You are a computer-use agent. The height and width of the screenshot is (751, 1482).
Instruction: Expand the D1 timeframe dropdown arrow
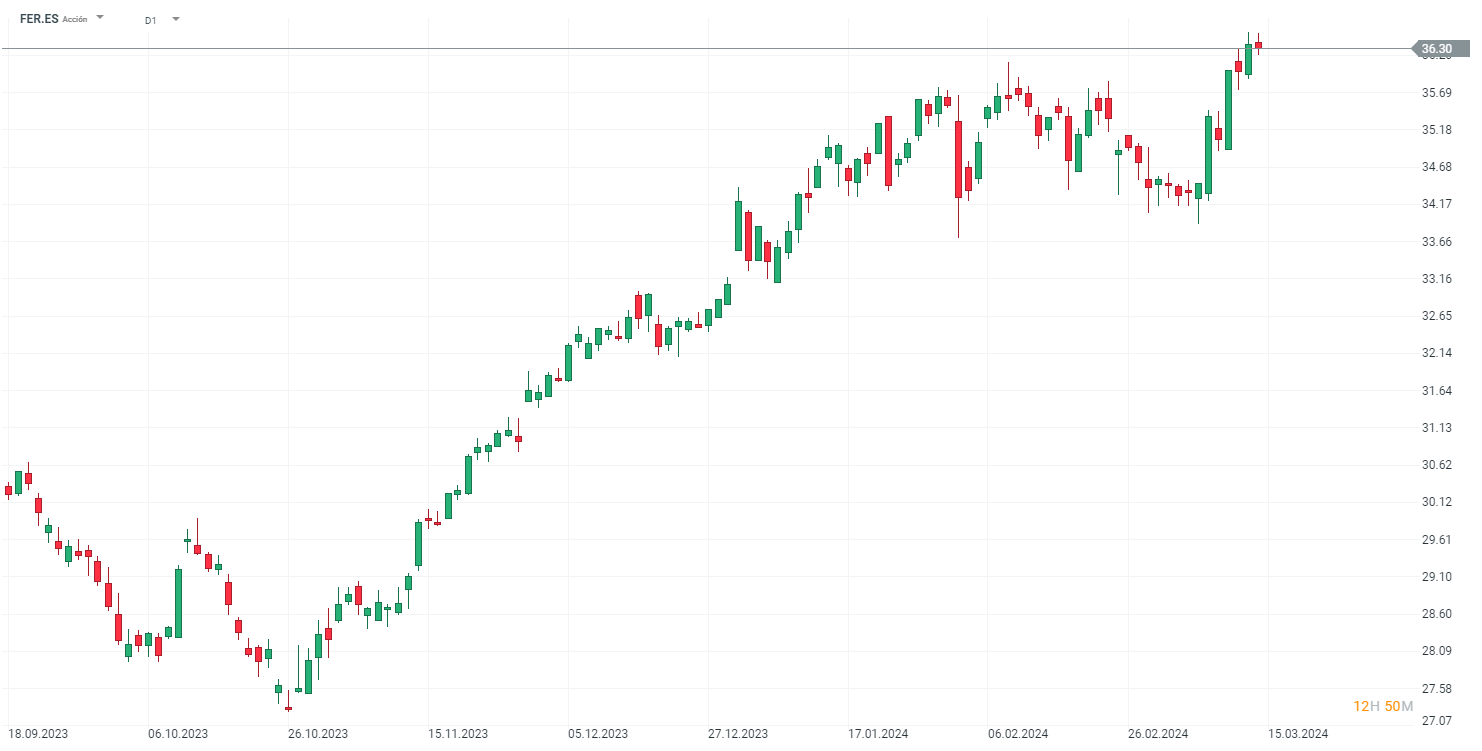coord(176,18)
